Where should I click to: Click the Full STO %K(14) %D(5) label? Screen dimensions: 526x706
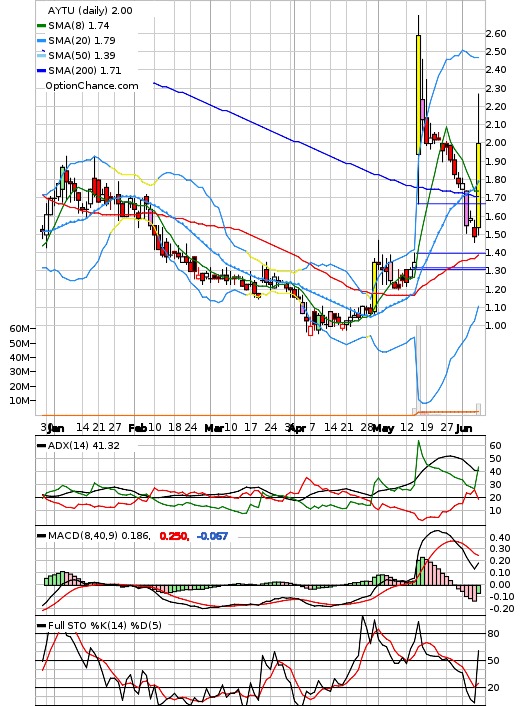click(x=104, y=625)
